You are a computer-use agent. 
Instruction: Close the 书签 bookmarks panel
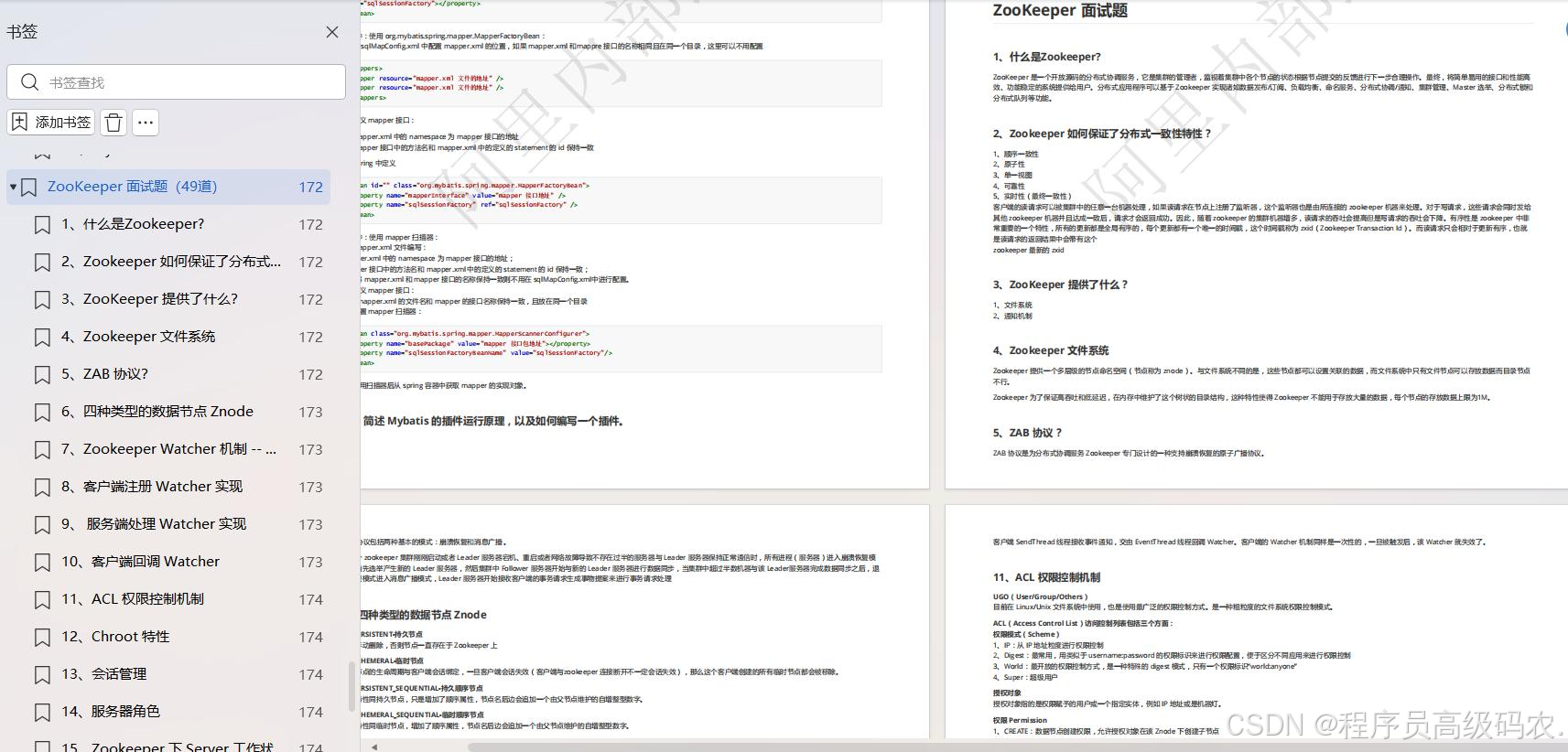(332, 32)
